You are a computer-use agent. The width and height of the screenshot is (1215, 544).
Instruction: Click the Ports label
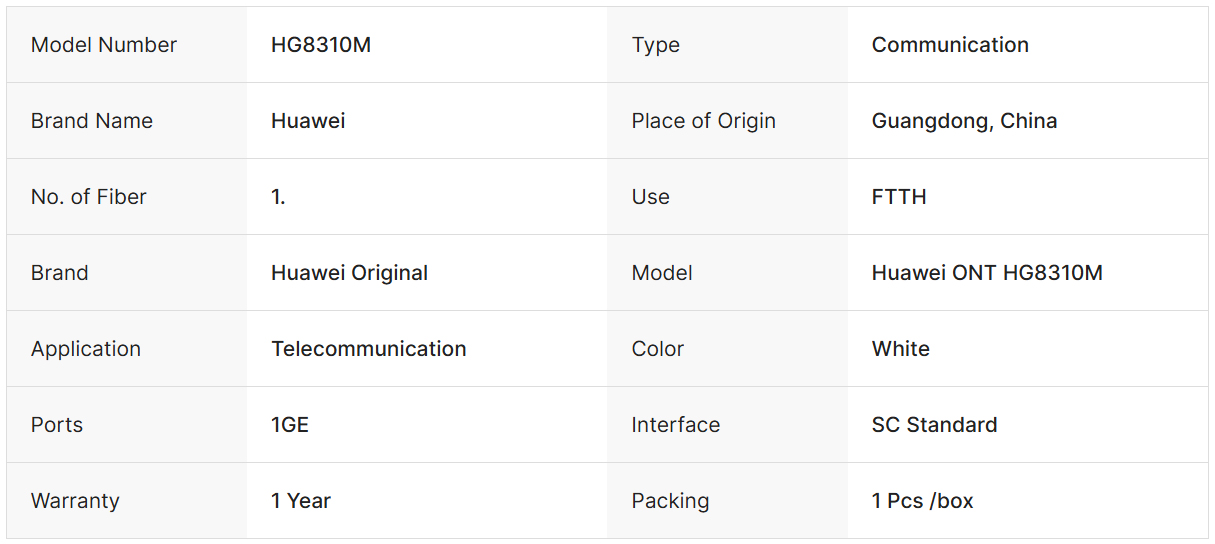57,425
